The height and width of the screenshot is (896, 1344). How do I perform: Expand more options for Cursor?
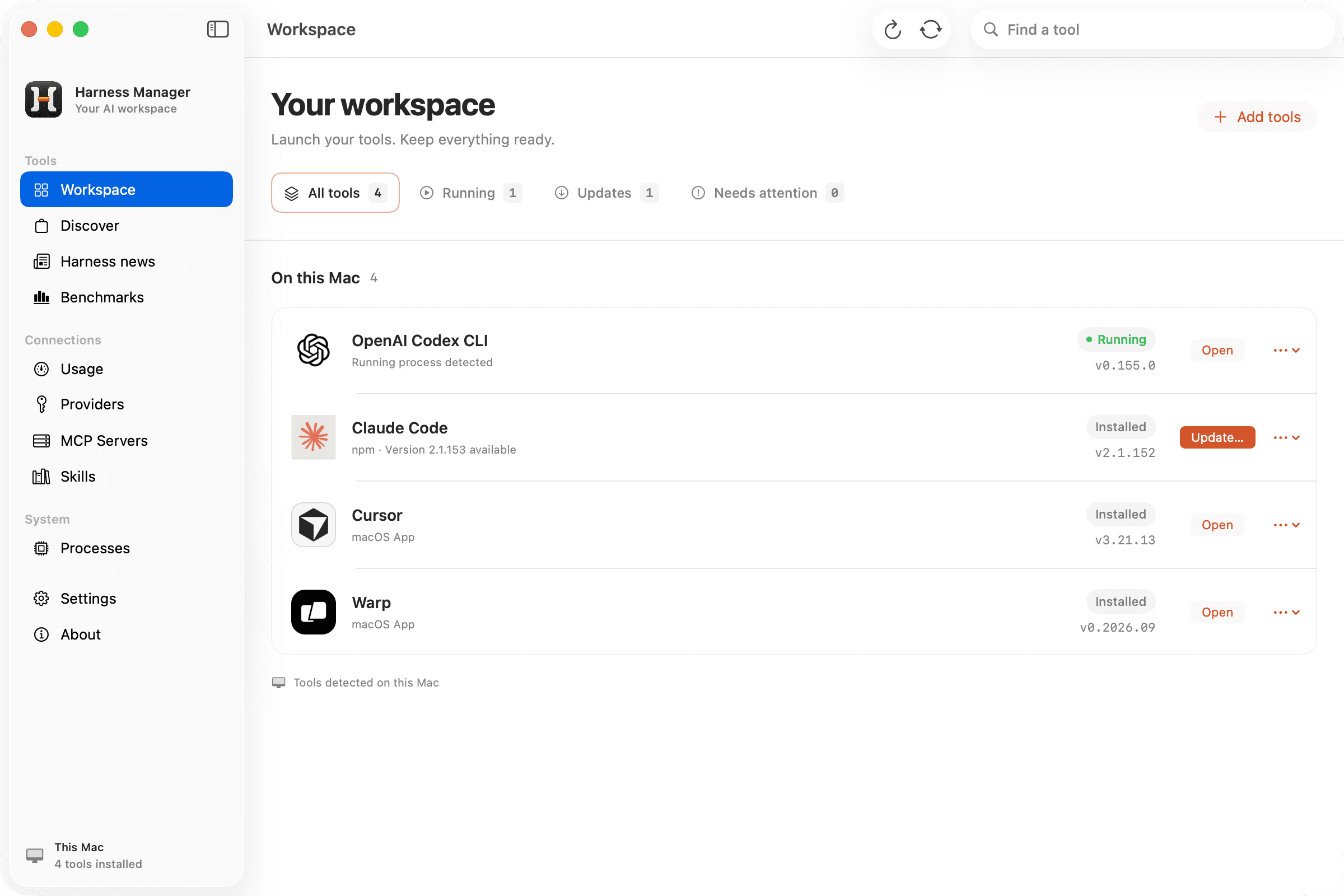tap(1286, 525)
